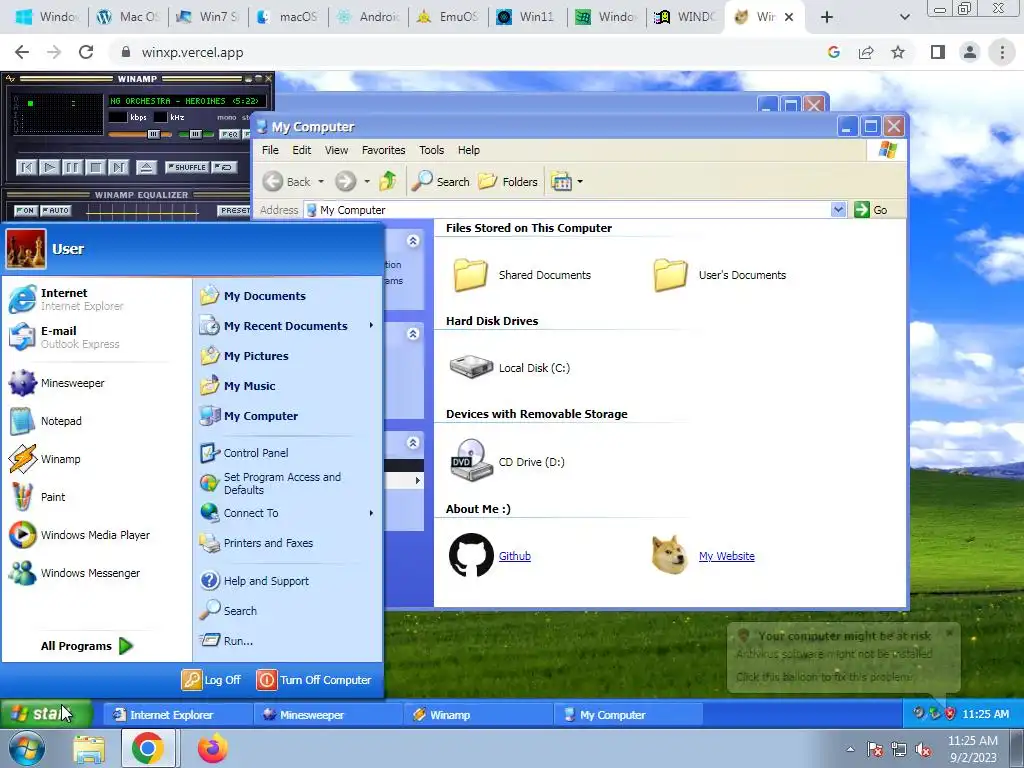
Task: Open Favorites menu in My Computer
Action: click(383, 150)
